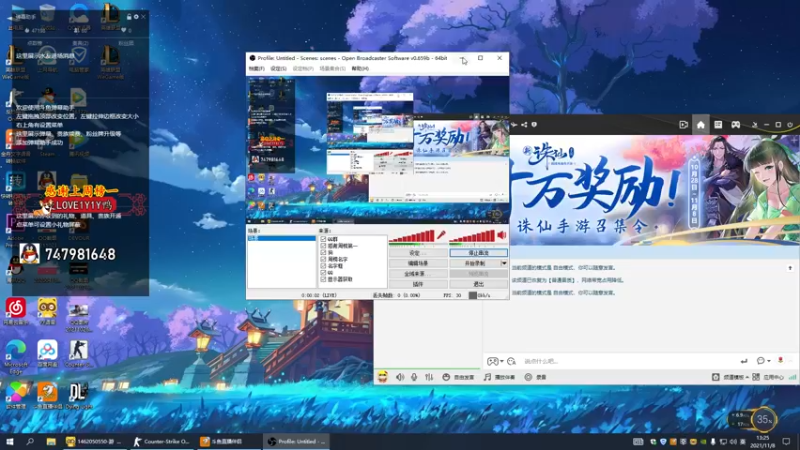Mute the desktop speaker icon in OBS

(502, 235)
